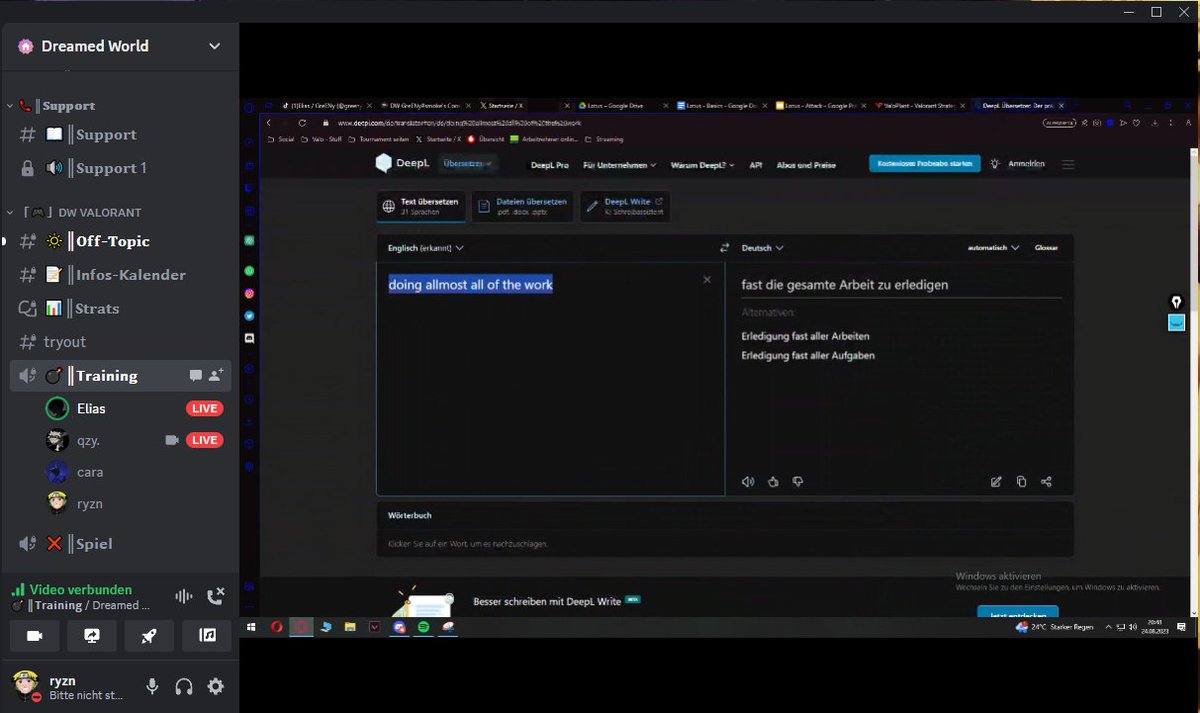Image resolution: width=1200 pixels, height=713 pixels.
Task: Open the Training channel chat bubble icon
Action: (196, 376)
